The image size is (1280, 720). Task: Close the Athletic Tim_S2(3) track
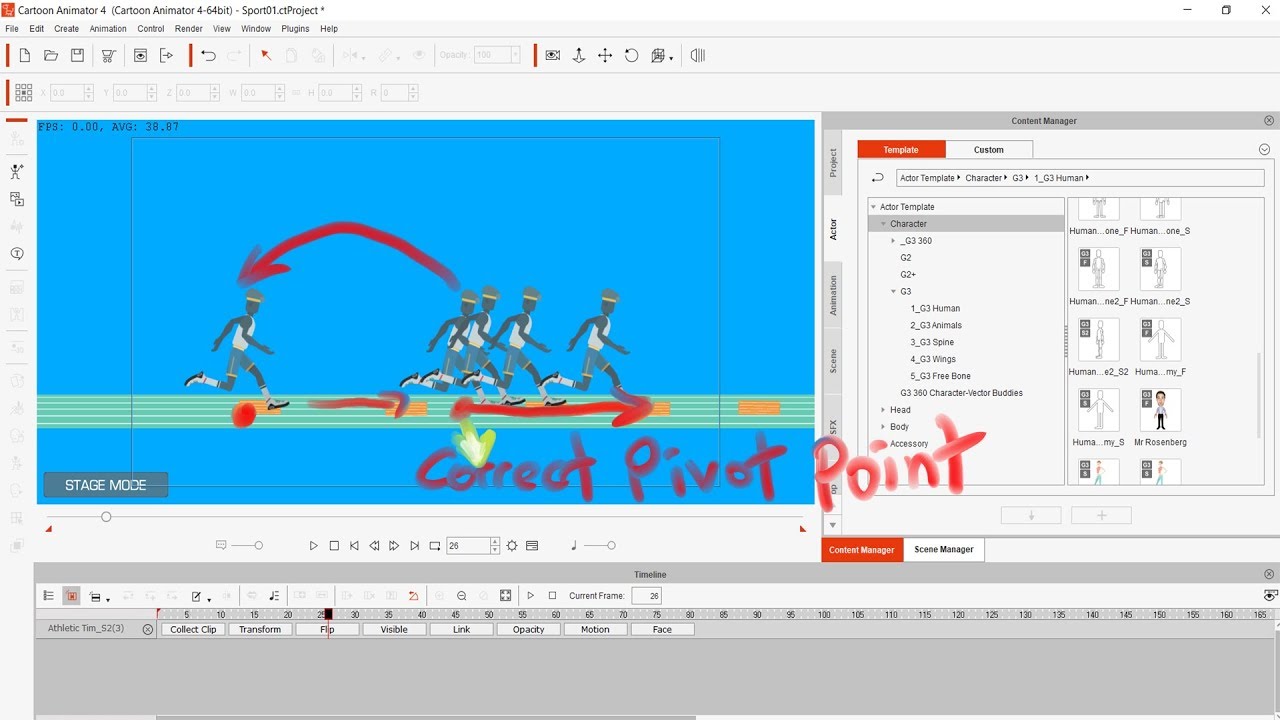click(x=148, y=630)
